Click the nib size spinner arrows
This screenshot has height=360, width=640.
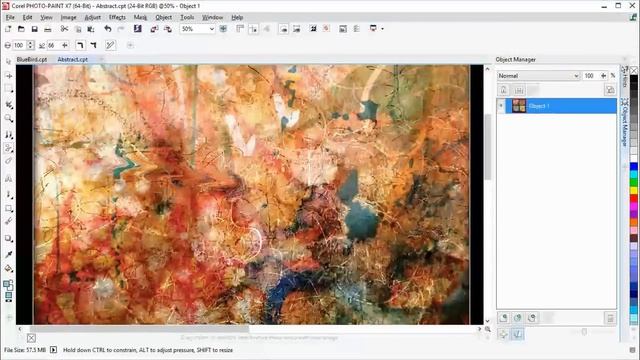[30, 45]
